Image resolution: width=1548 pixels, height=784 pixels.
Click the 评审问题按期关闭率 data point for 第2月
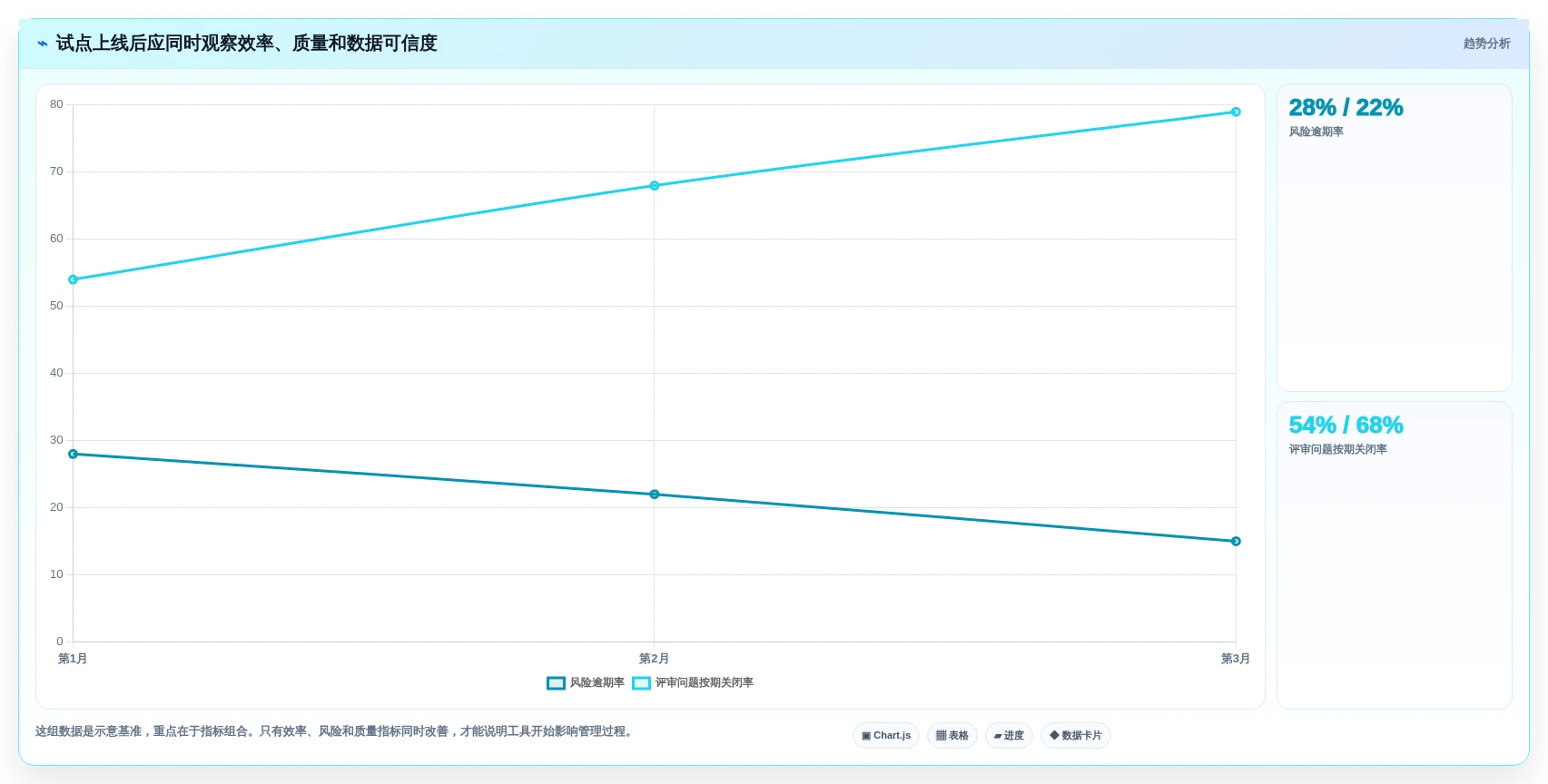tap(655, 186)
